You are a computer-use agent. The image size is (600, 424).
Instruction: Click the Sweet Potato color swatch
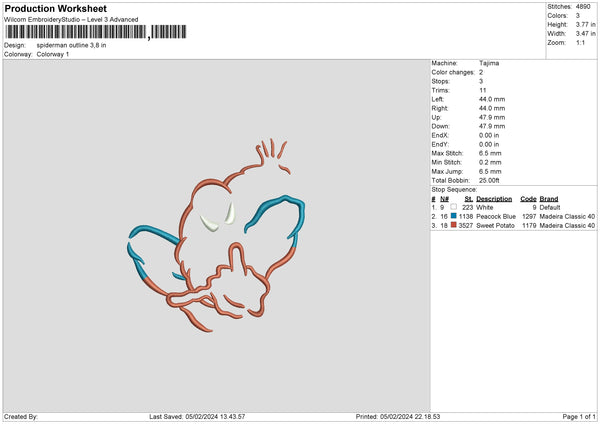[453, 225]
